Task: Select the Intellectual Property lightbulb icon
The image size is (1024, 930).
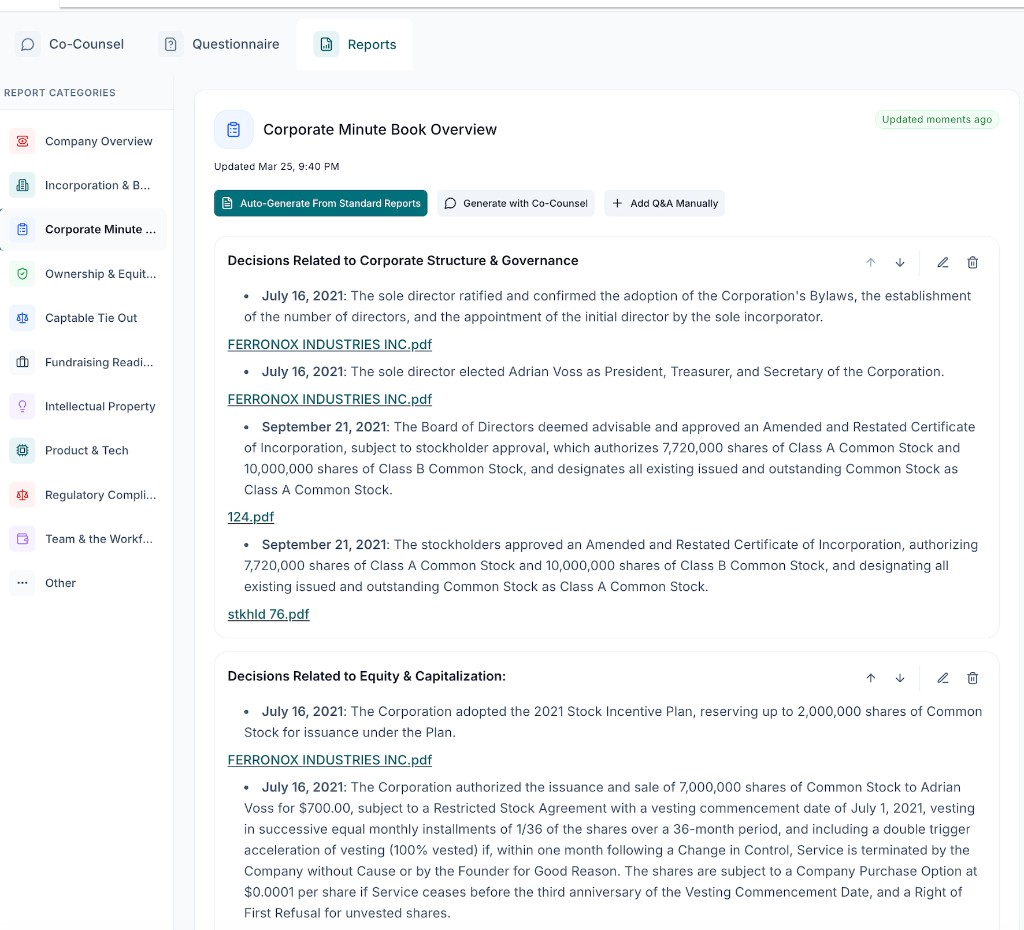Action: click(x=22, y=406)
